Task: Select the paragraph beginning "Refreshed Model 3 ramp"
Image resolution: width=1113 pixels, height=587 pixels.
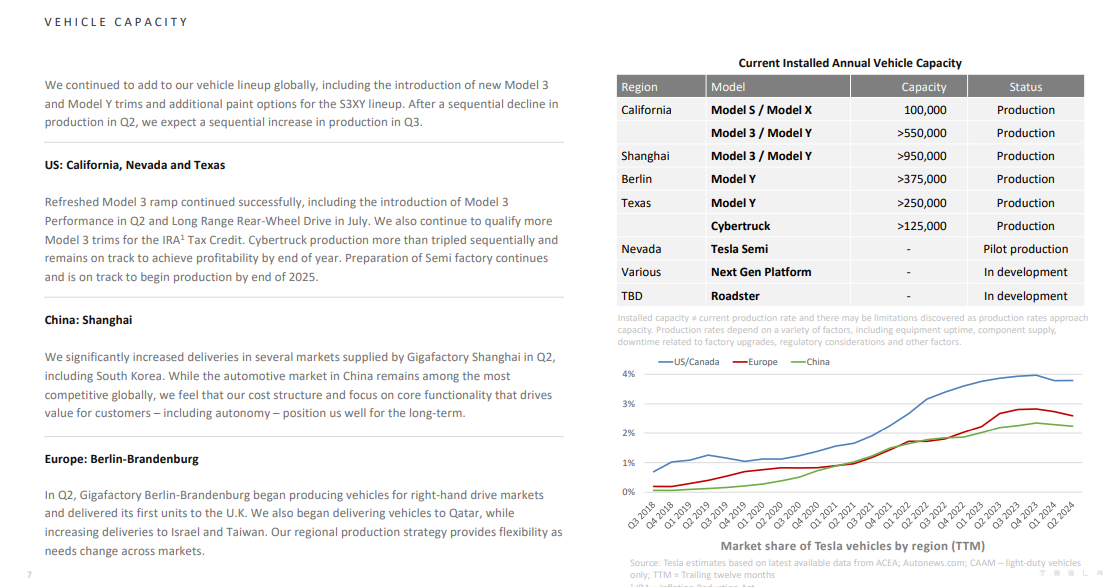Action: coord(302,240)
